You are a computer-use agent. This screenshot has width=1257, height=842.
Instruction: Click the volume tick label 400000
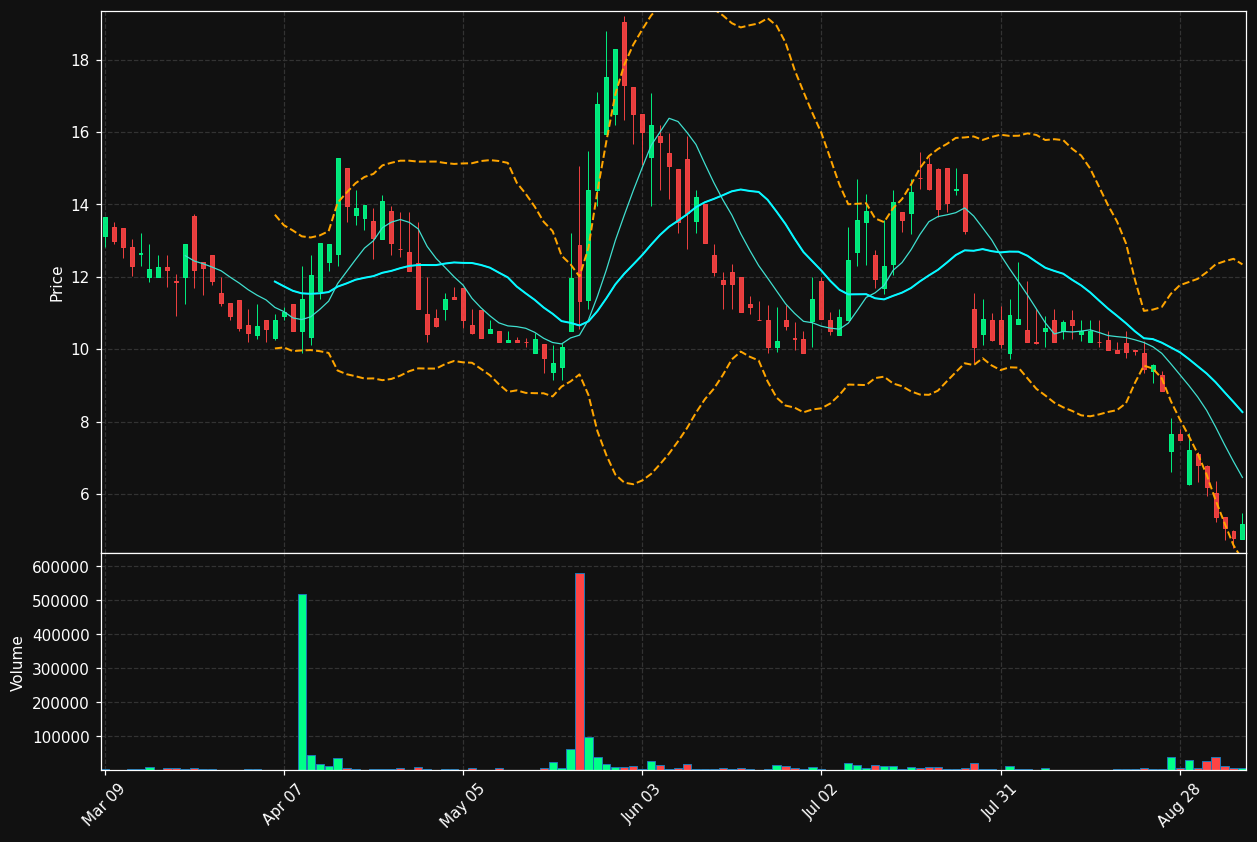62,635
